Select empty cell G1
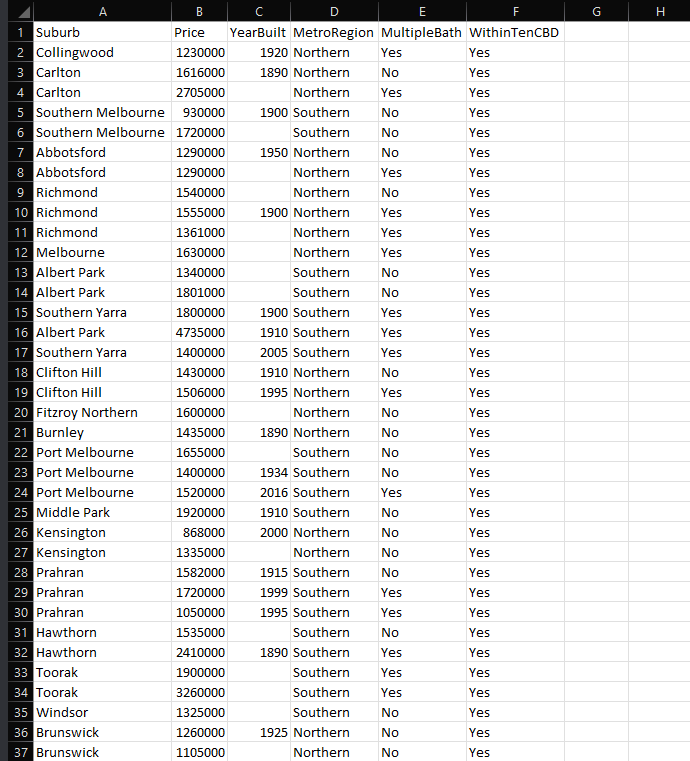The height and width of the screenshot is (761, 690). coord(596,32)
